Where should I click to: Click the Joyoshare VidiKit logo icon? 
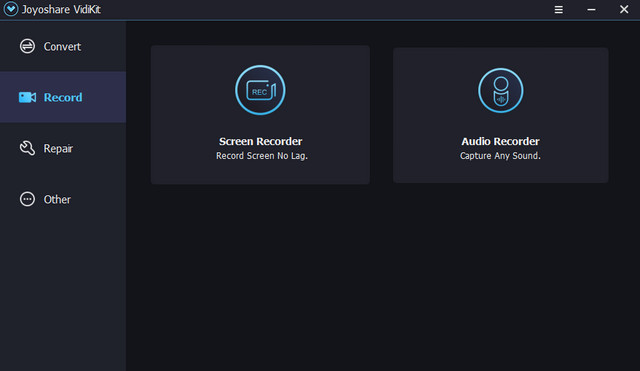(11, 9)
